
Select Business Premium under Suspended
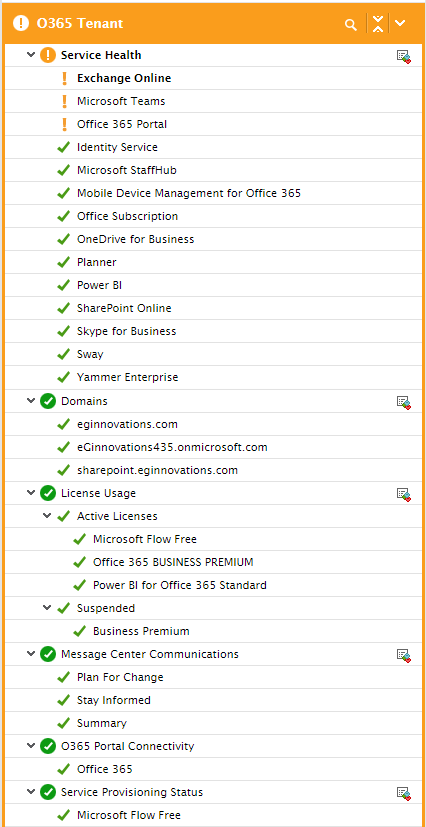tap(141, 631)
